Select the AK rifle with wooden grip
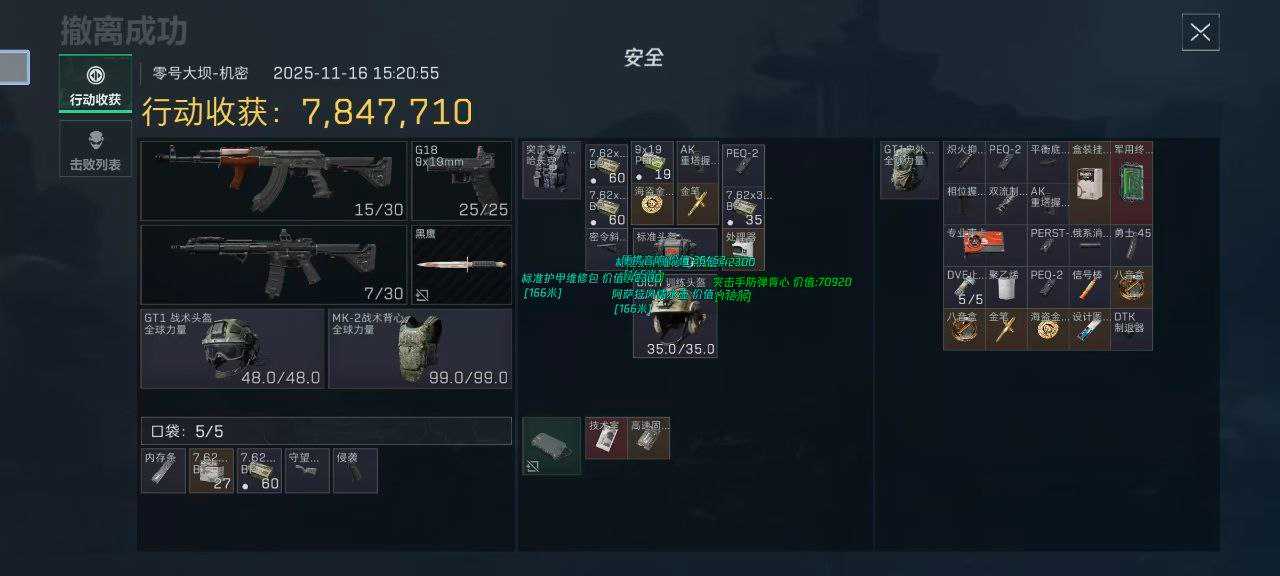This screenshot has width=1280, height=576. tap(273, 181)
